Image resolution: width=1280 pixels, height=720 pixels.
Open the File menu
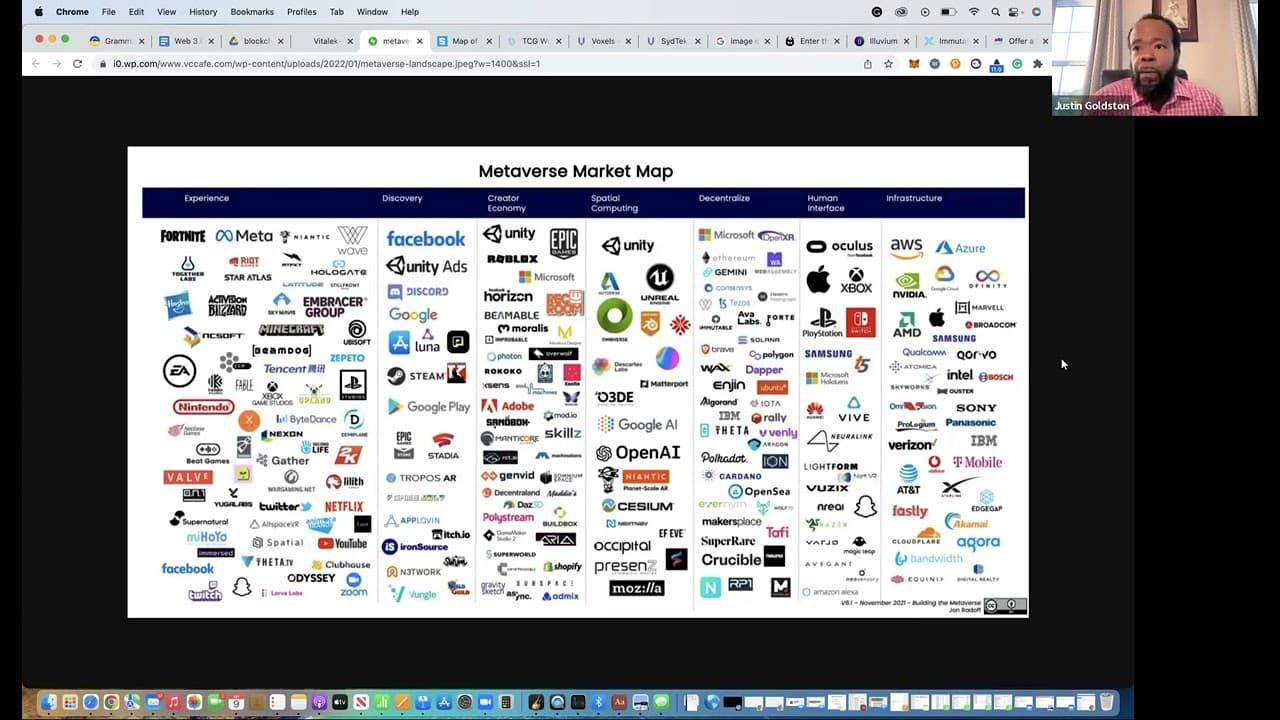pyautogui.click(x=108, y=12)
